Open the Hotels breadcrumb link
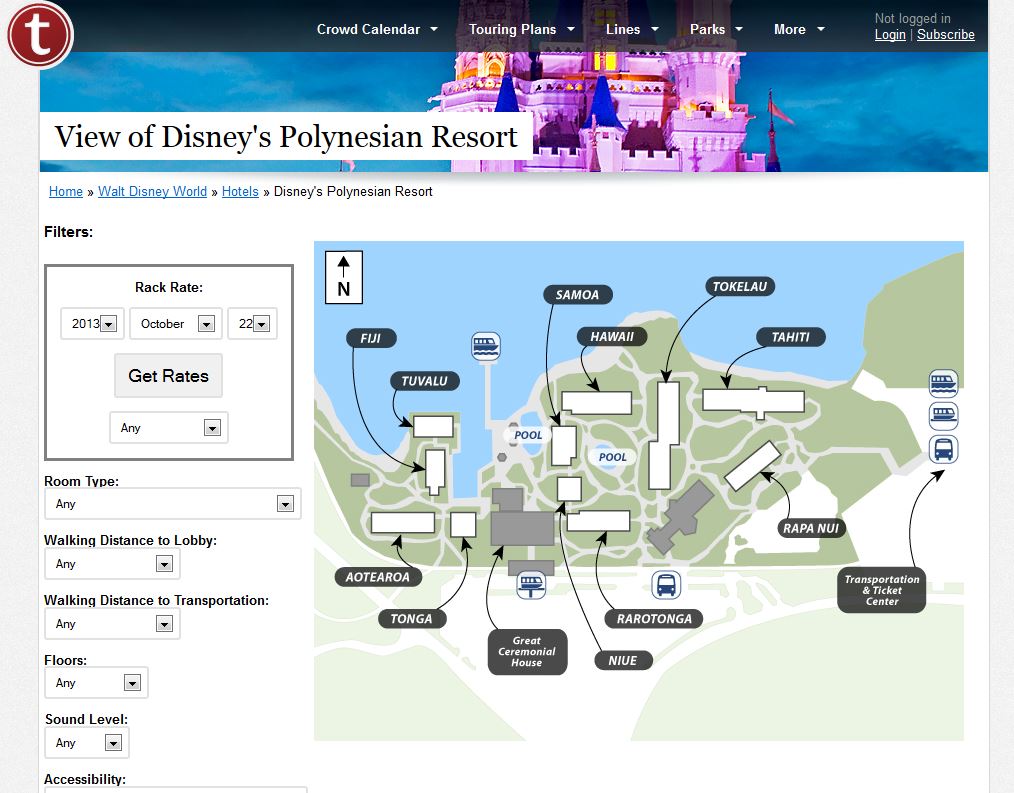Screen dimensions: 1014x793 [x=240, y=191]
